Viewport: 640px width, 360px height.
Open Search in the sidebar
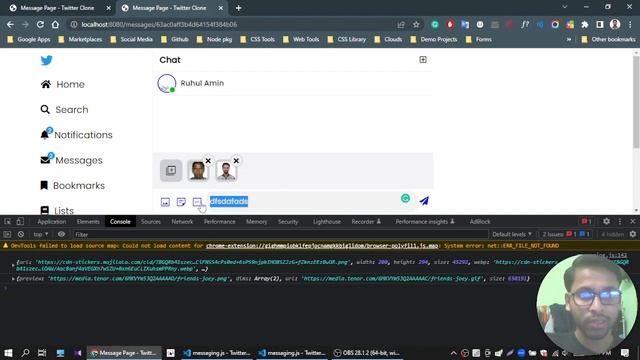point(64,109)
